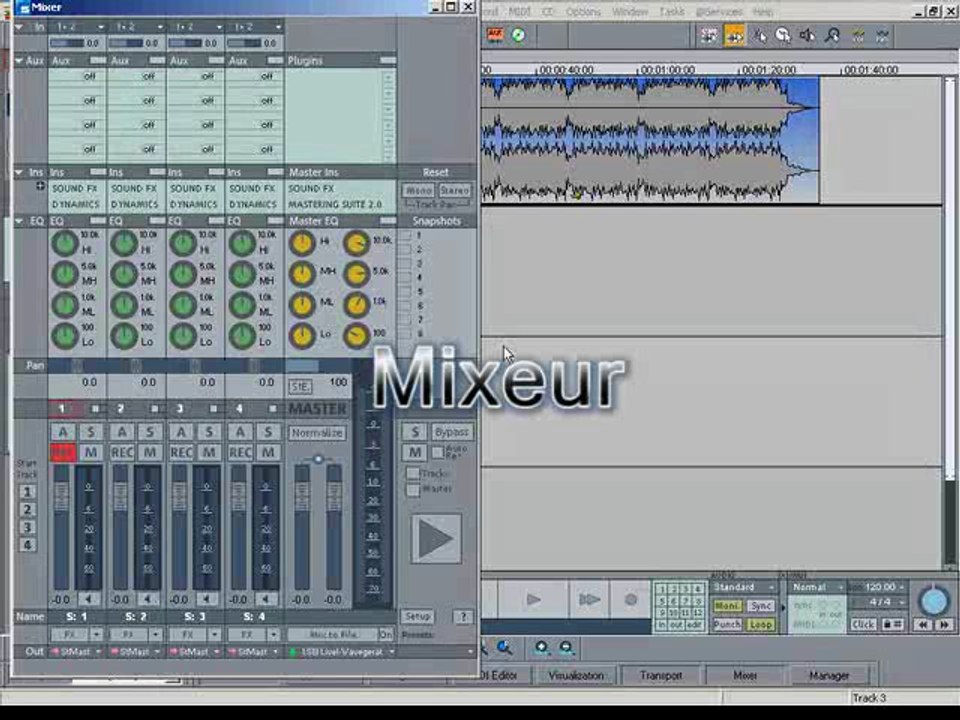
Task: Click the magnifier zoom tool in toolbar
Action: (x=832, y=36)
